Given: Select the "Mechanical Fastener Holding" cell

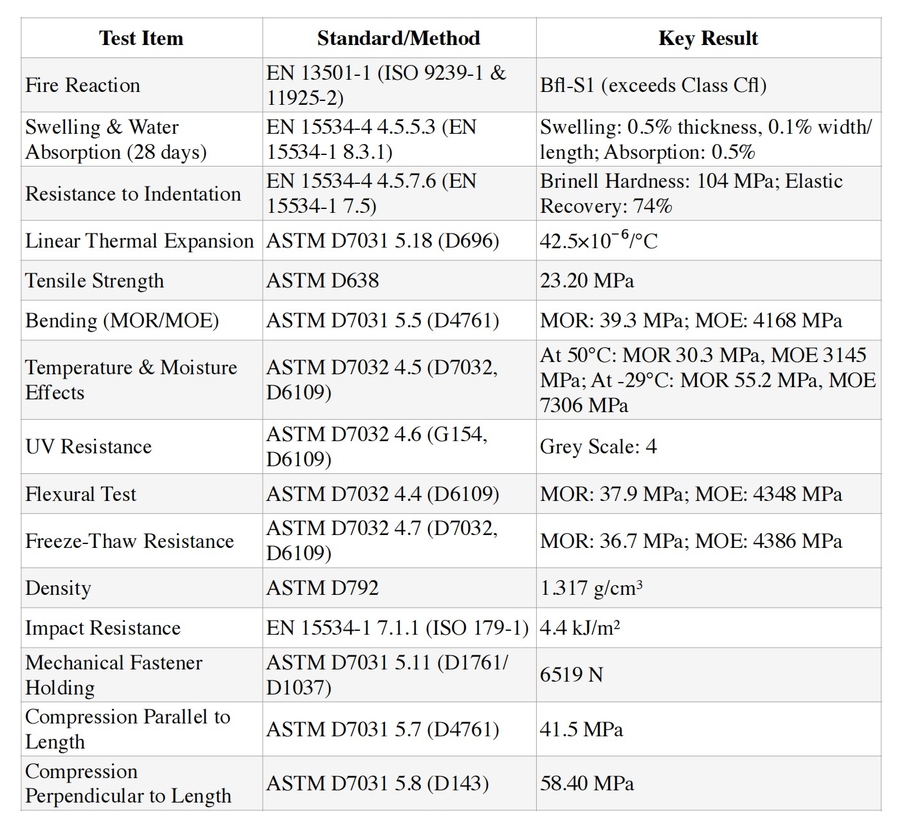Looking at the screenshot, I should tap(114, 675).
